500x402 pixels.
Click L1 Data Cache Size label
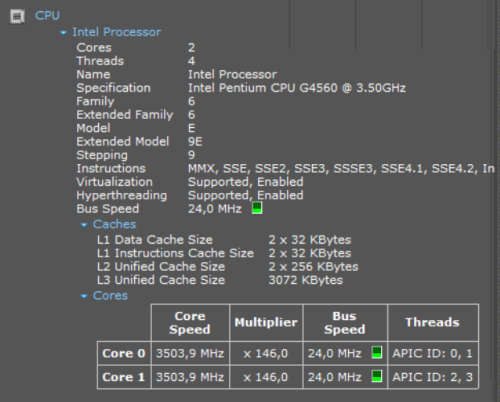(155, 240)
